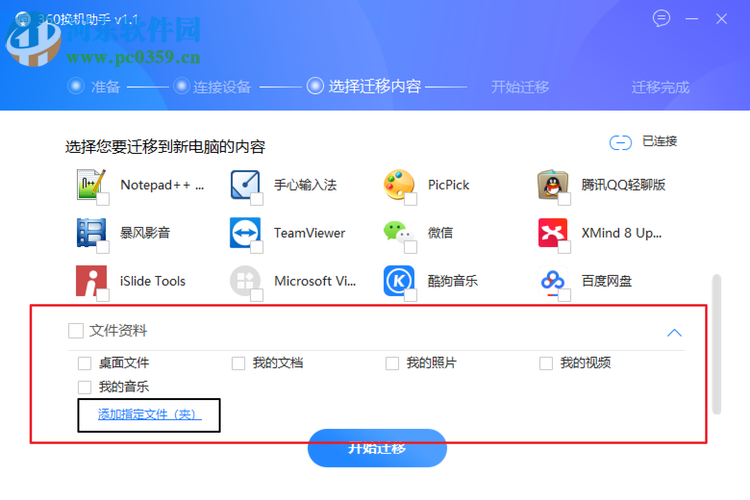The image size is (750, 500).
Task: Check the 桌面文件 checkbox
Action: [x=85, y=363]
